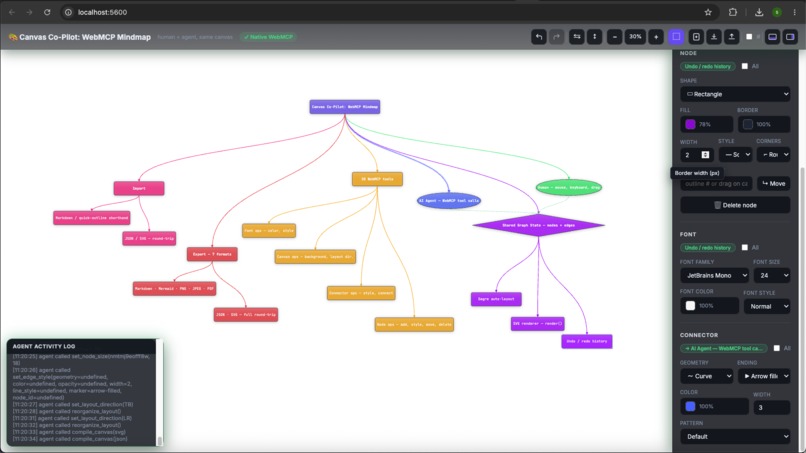
Task: Toggle the right sidebar panel icon
Action: pos(790,37)
